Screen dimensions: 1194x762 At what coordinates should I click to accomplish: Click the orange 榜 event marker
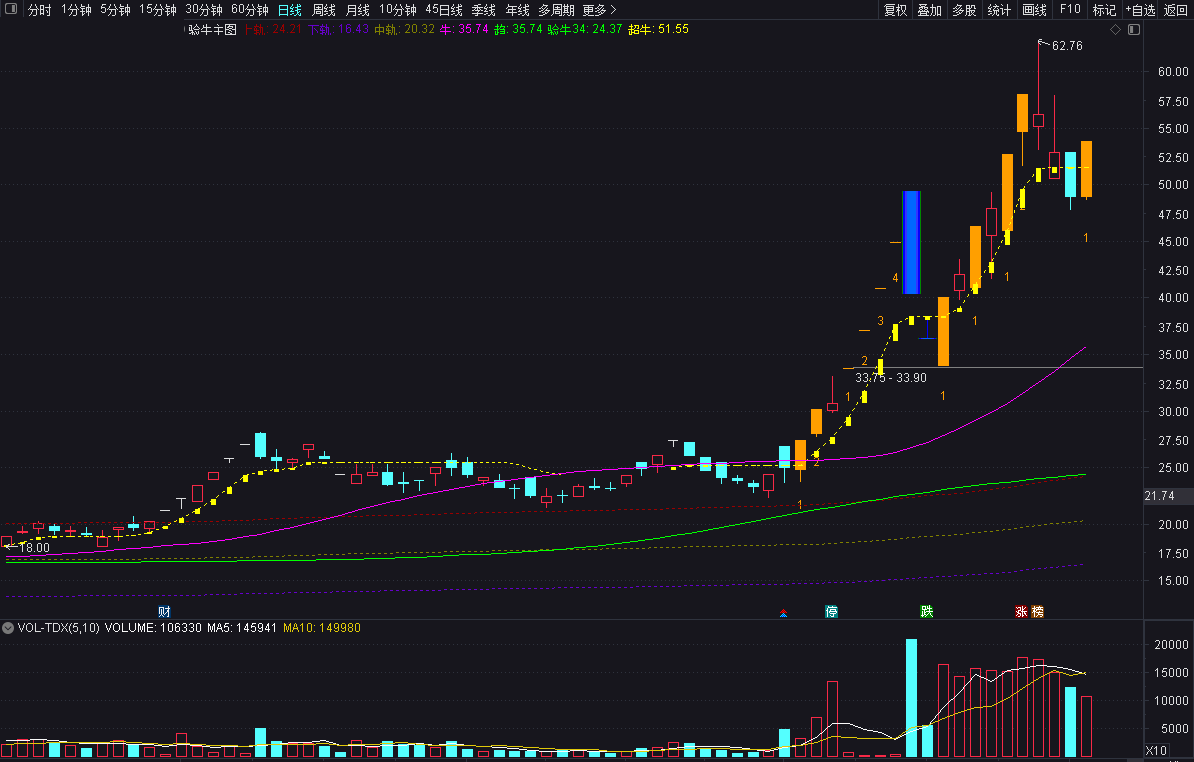[1037, 612]
